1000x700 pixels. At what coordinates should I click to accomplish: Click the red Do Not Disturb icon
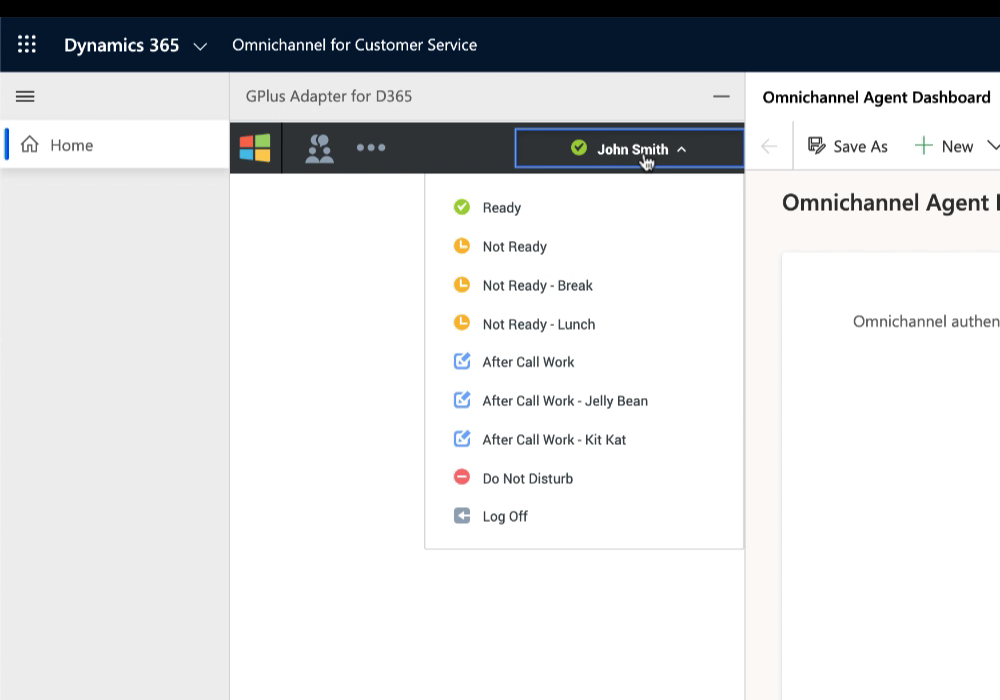tap(462, 477)
